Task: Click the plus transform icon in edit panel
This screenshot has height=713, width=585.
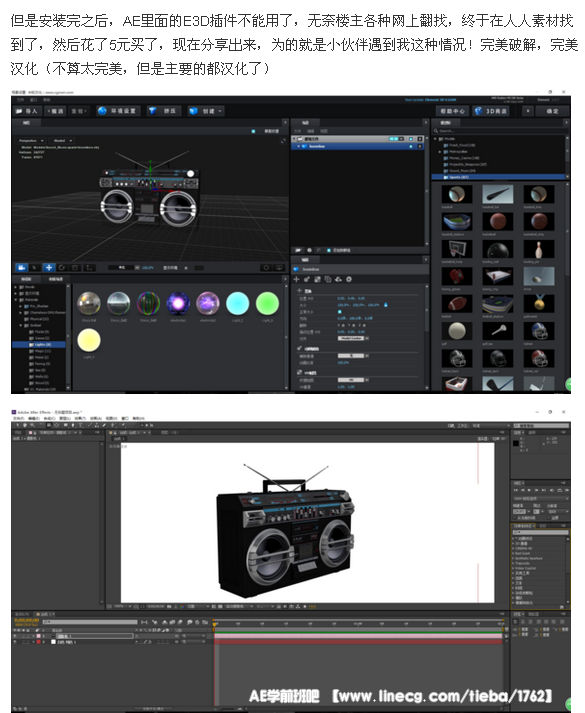Action: [296, 279]
